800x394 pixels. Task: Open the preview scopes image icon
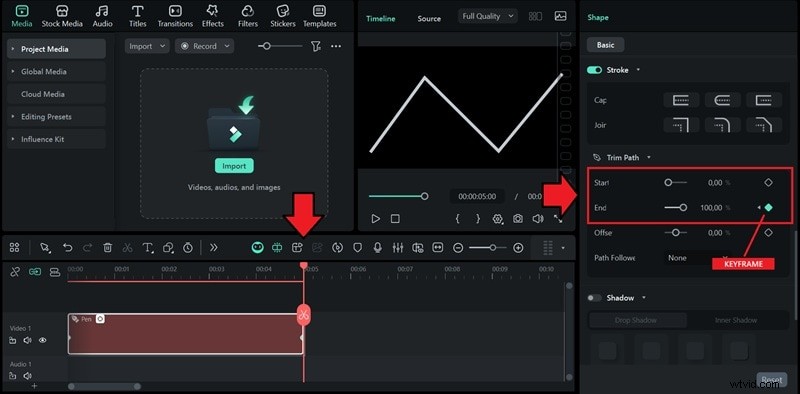[x=560, y=16]
